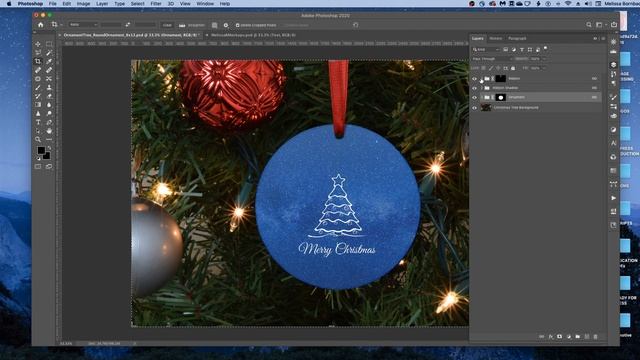This screenshot has height=360, width=640.
Task: Toggle Delete Cropped Pixels checkbox
Action: (x=238, y=25)
